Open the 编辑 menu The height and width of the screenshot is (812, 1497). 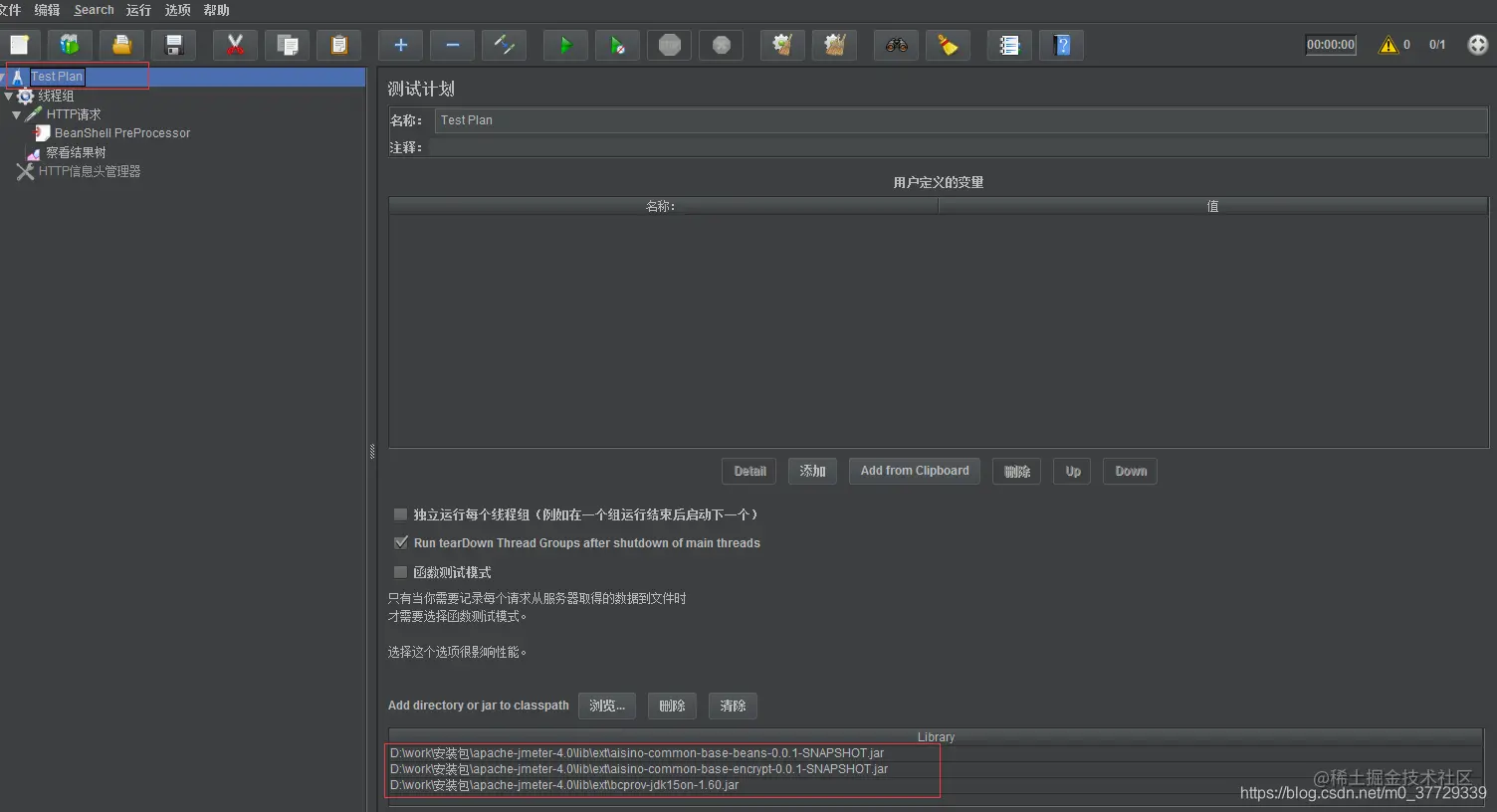pyautogui.click(x=47, y=10)
